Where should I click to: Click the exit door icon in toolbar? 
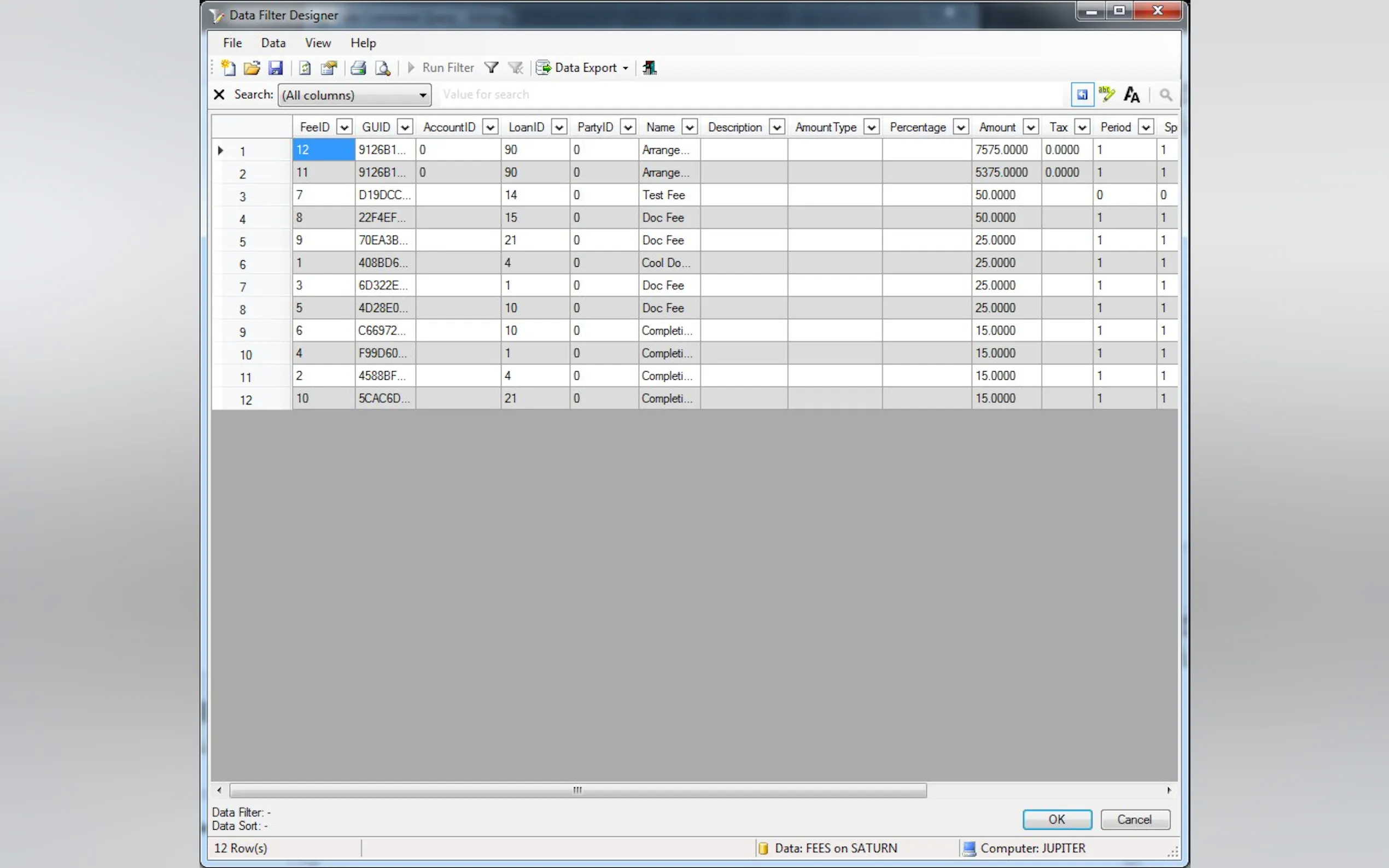tap(650, 68)
